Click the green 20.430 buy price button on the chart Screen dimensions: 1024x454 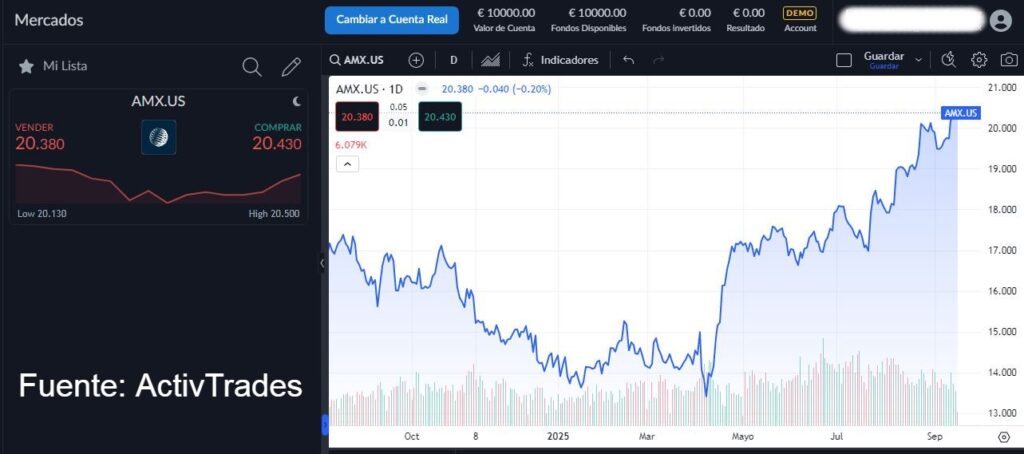[x=440, y=117]
